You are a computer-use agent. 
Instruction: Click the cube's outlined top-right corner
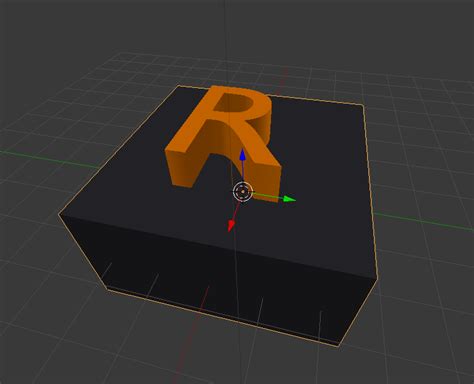point(363,105)
